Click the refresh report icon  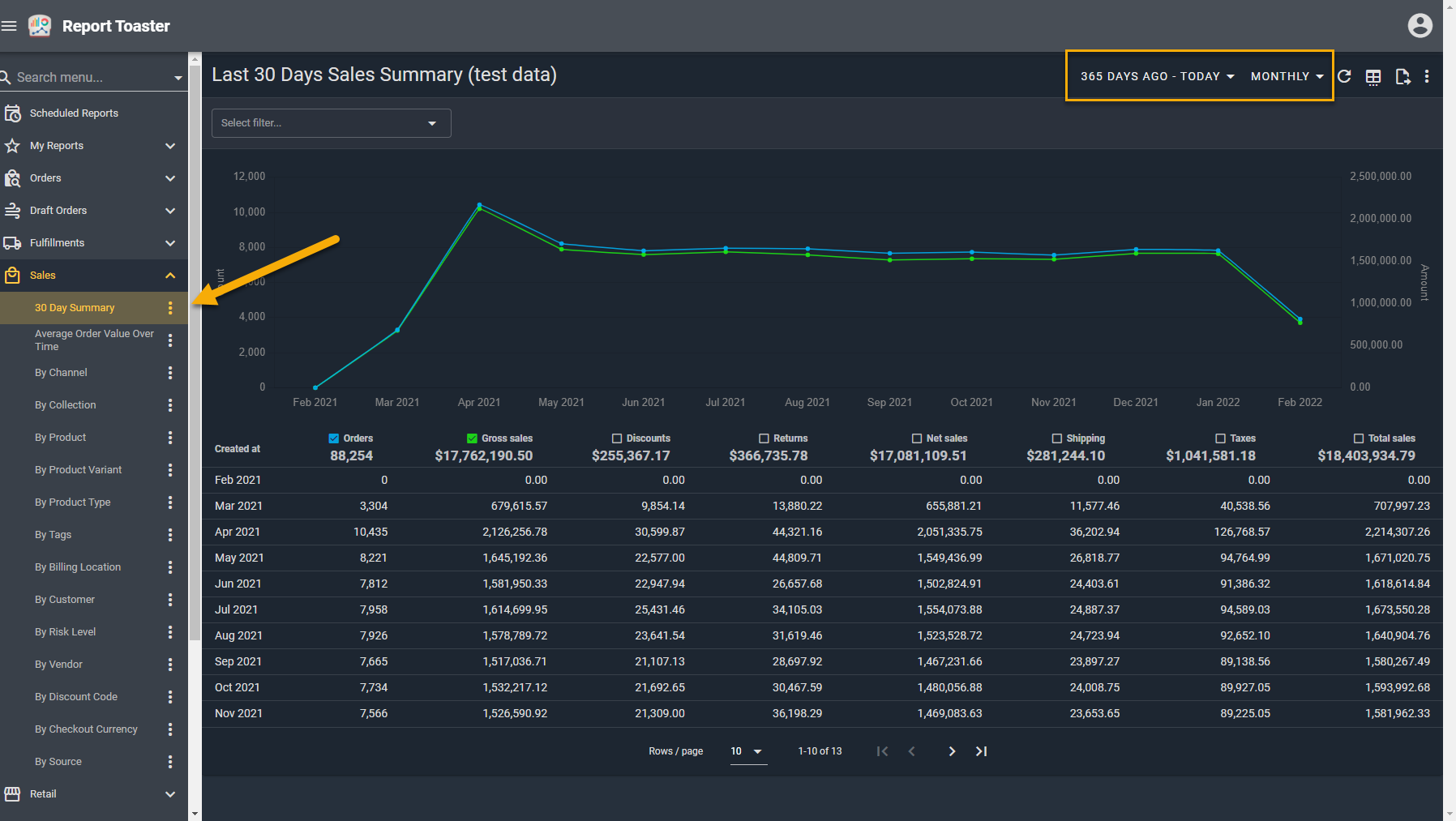(x=1344, y=76)
